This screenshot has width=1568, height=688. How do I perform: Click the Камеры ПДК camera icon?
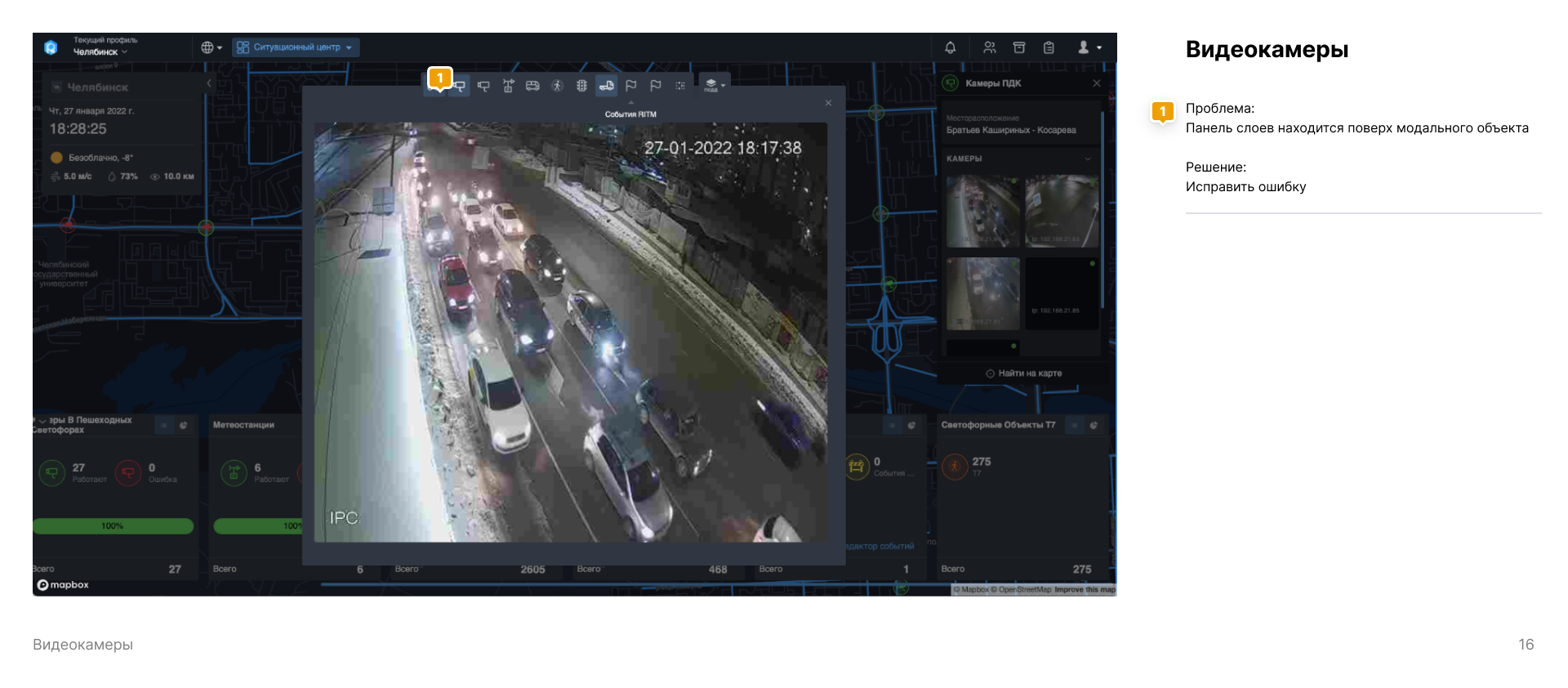point(951,83)
